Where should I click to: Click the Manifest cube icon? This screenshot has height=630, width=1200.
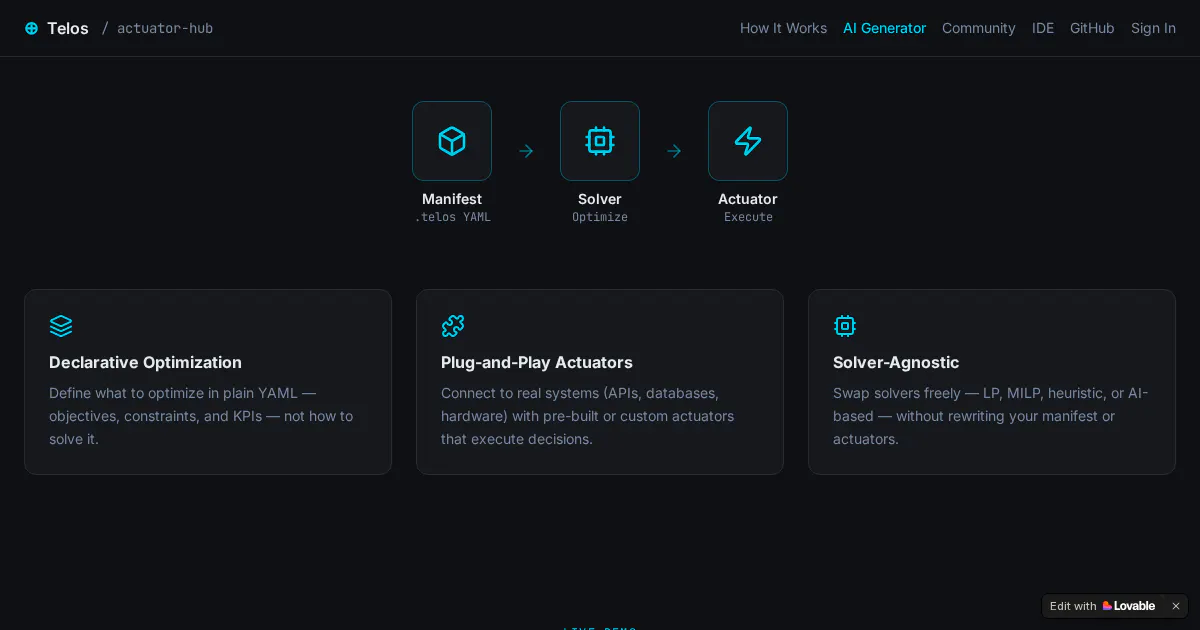point(452,141)
